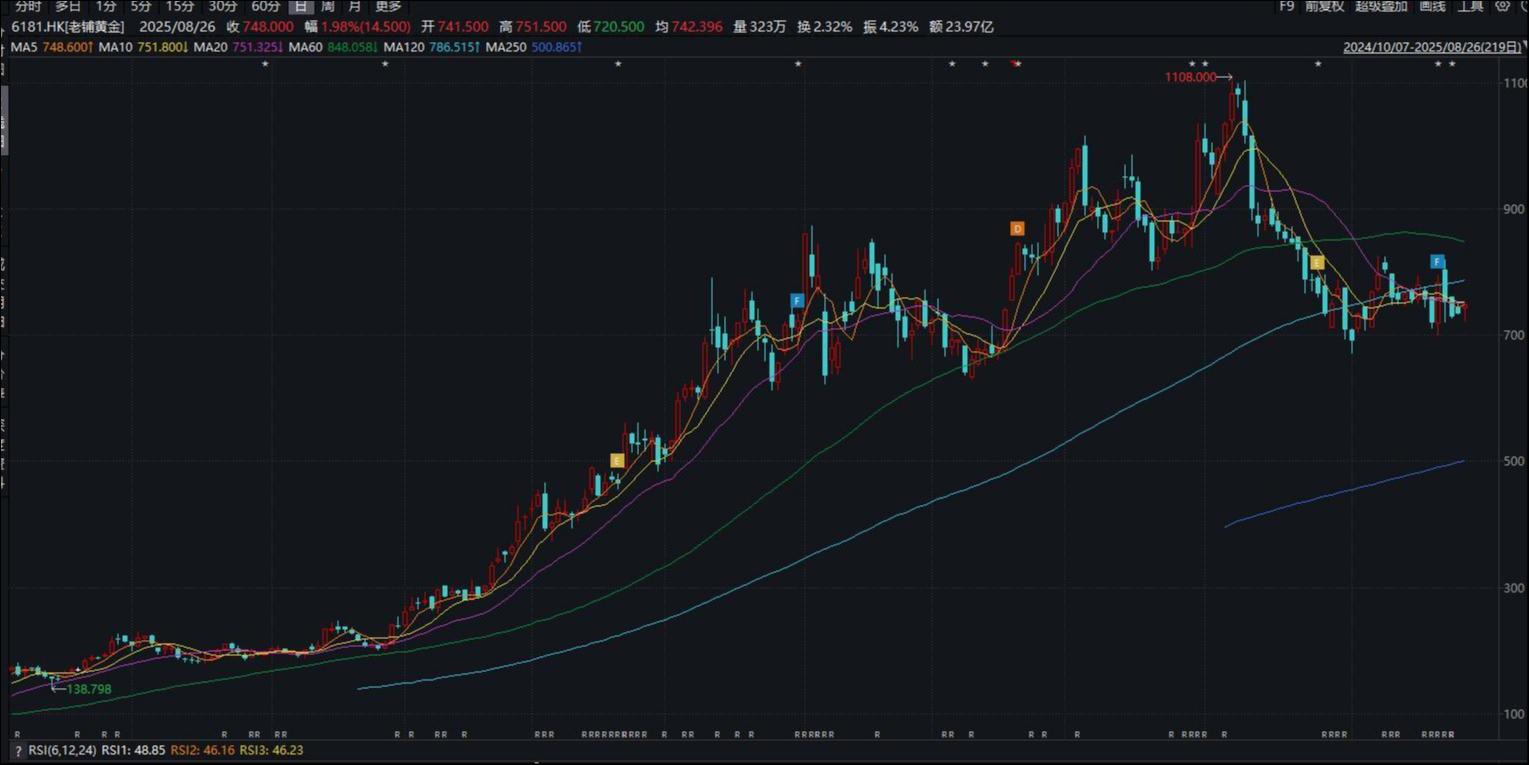Toggle the 日 daily period button
Image resolution: width=1529 pixels, height=765 pixels.
pos(300,6)
